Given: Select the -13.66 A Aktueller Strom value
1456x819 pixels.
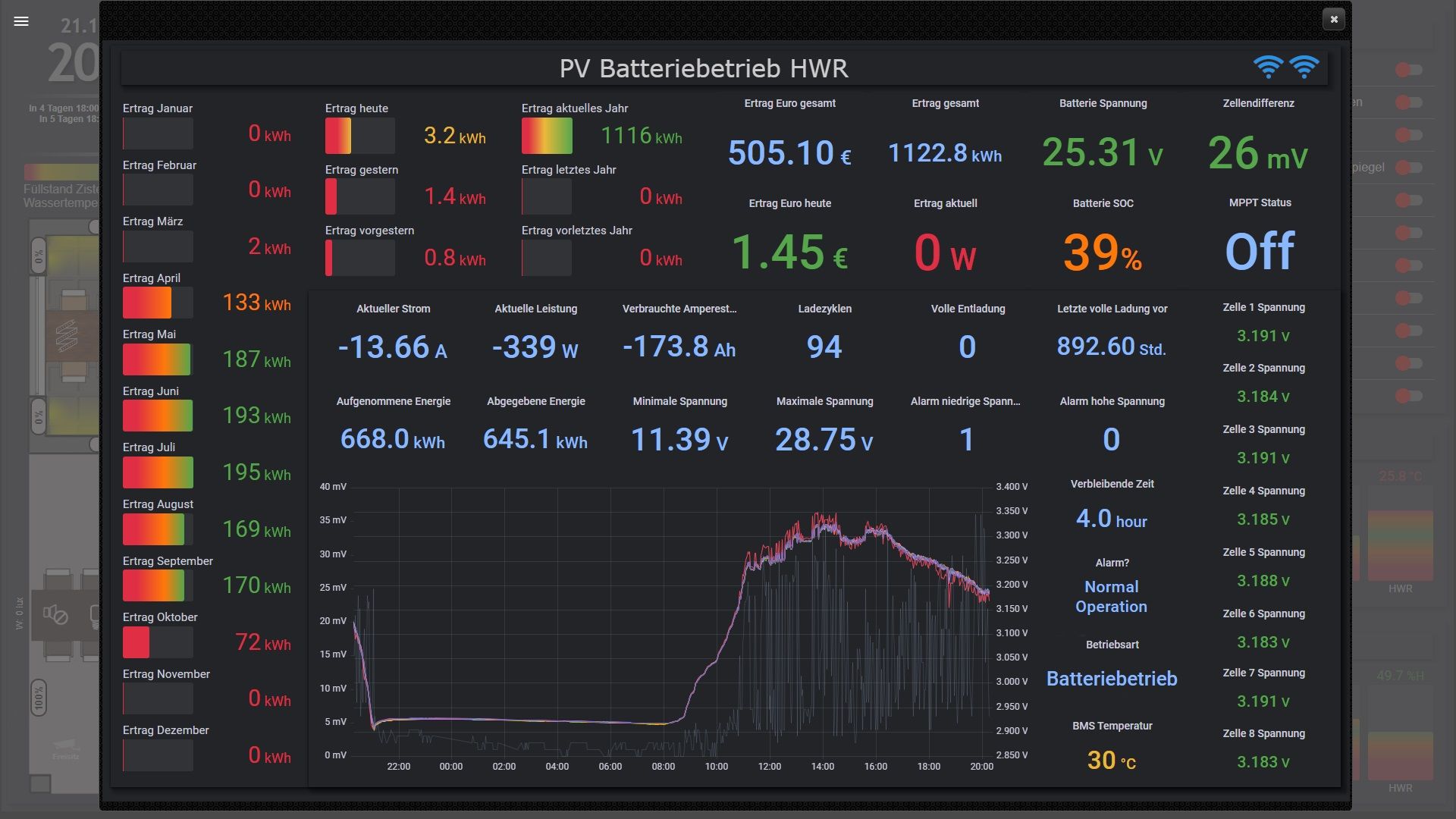Looking at the screenshot, I should click(393, 348).
